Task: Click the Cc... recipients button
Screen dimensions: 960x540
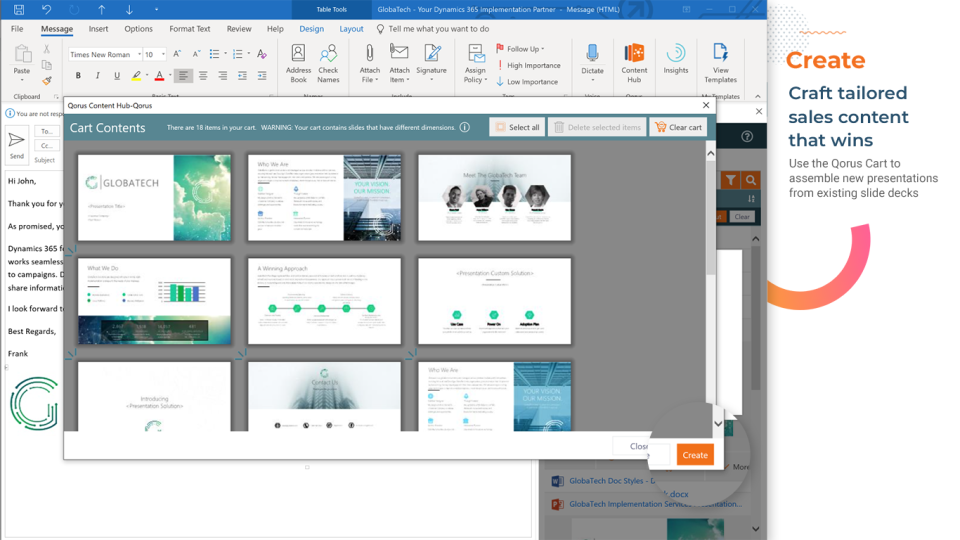Action: tap(47, 146)
